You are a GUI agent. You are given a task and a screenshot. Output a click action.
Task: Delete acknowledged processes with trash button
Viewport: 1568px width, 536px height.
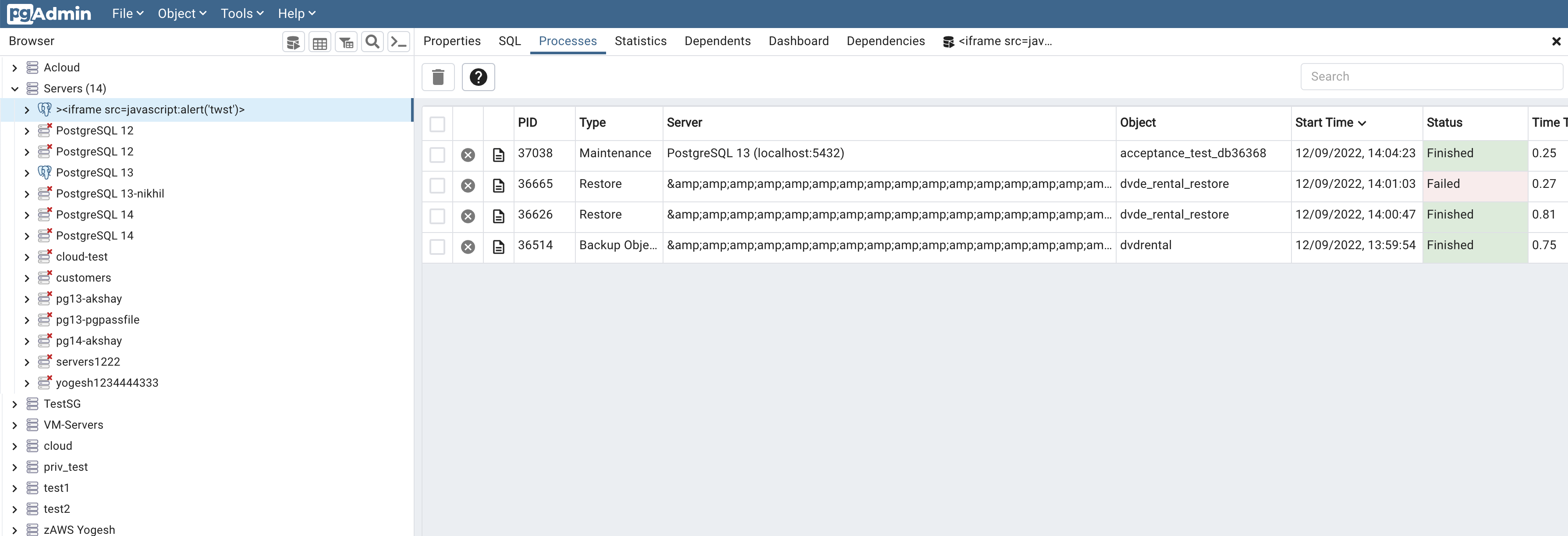[x=438, y=77]
